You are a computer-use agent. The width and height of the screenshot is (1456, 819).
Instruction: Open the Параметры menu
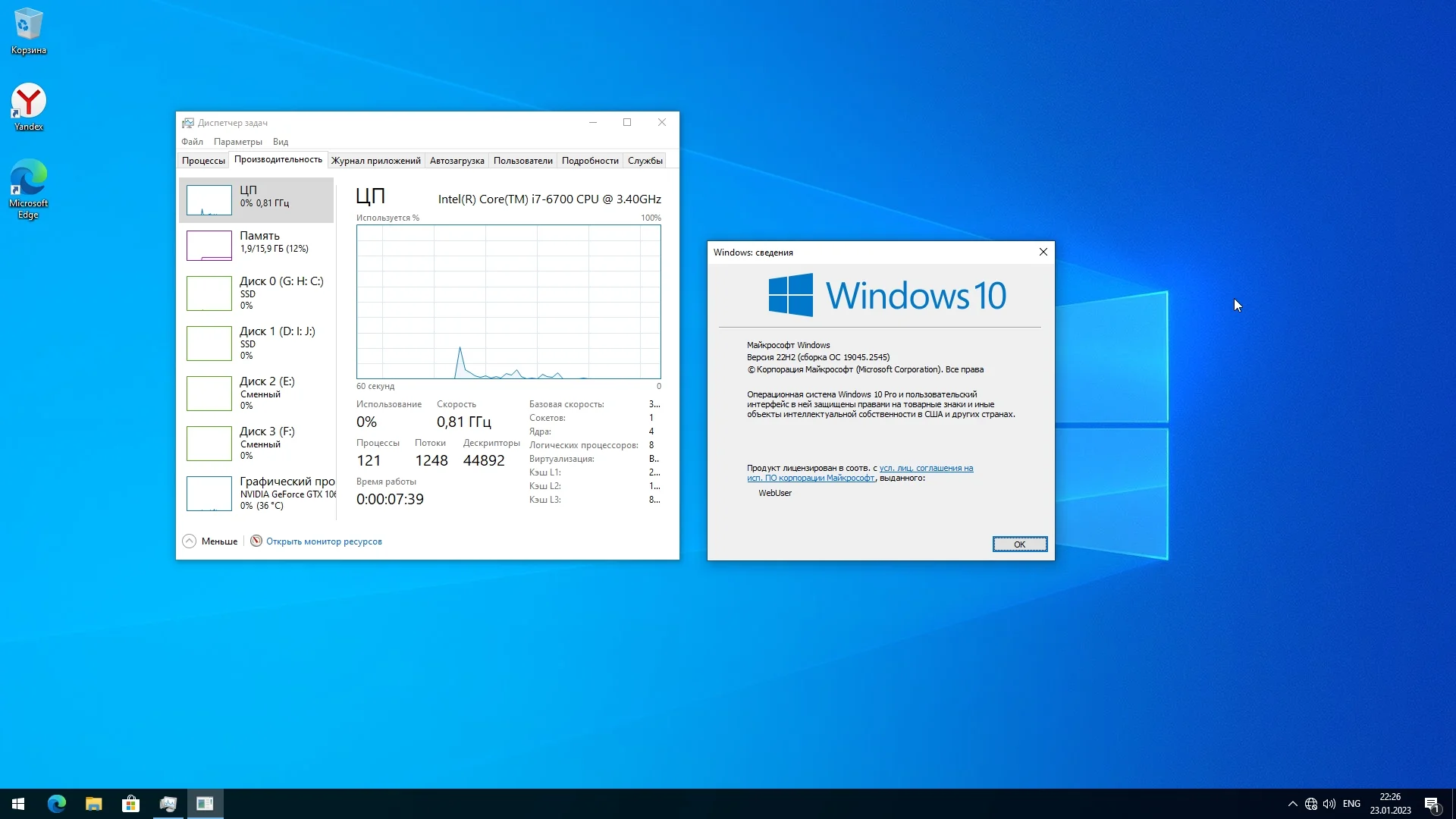[x=237, y=142]
